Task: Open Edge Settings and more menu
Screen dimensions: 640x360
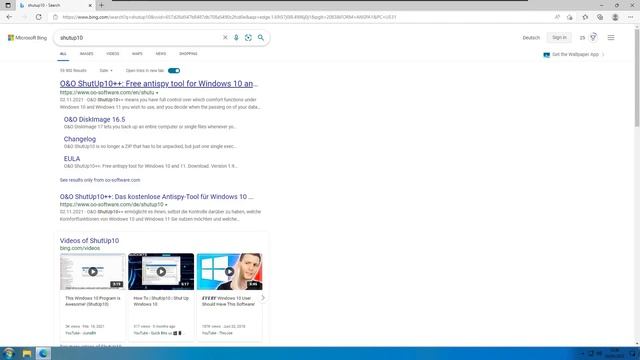Action: [x=631, y=17]
